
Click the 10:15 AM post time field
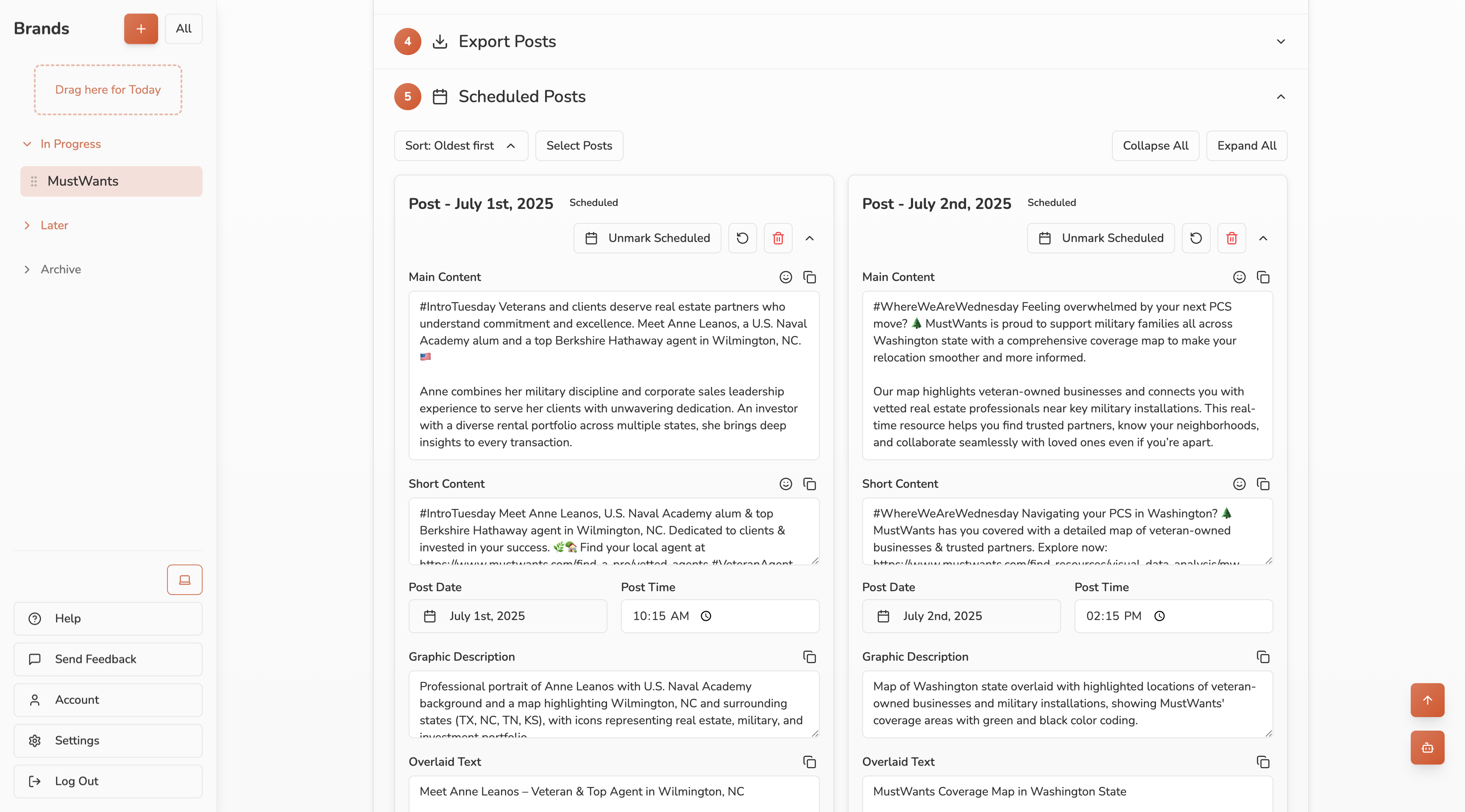(720, 616)
